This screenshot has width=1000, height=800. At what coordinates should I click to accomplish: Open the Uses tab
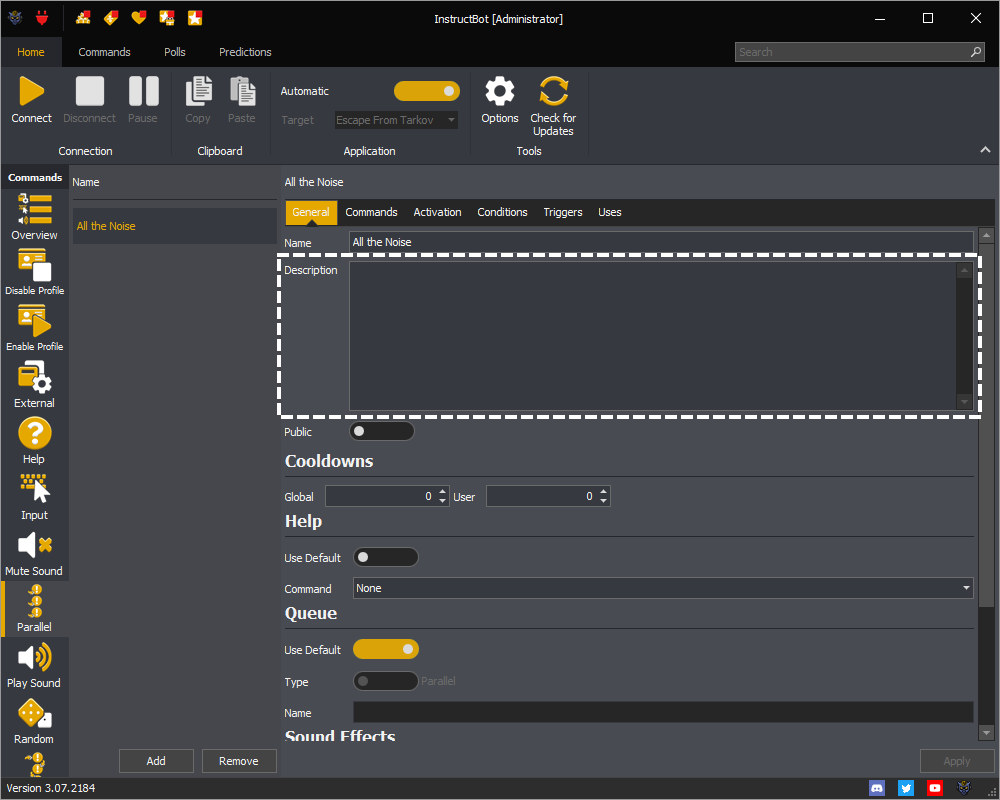point(610,212)
